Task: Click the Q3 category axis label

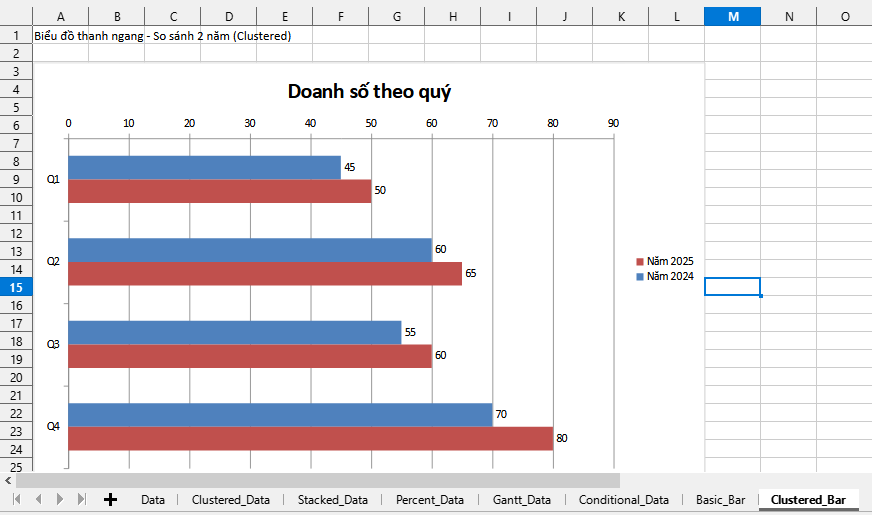Action: (x=53, y=344)
